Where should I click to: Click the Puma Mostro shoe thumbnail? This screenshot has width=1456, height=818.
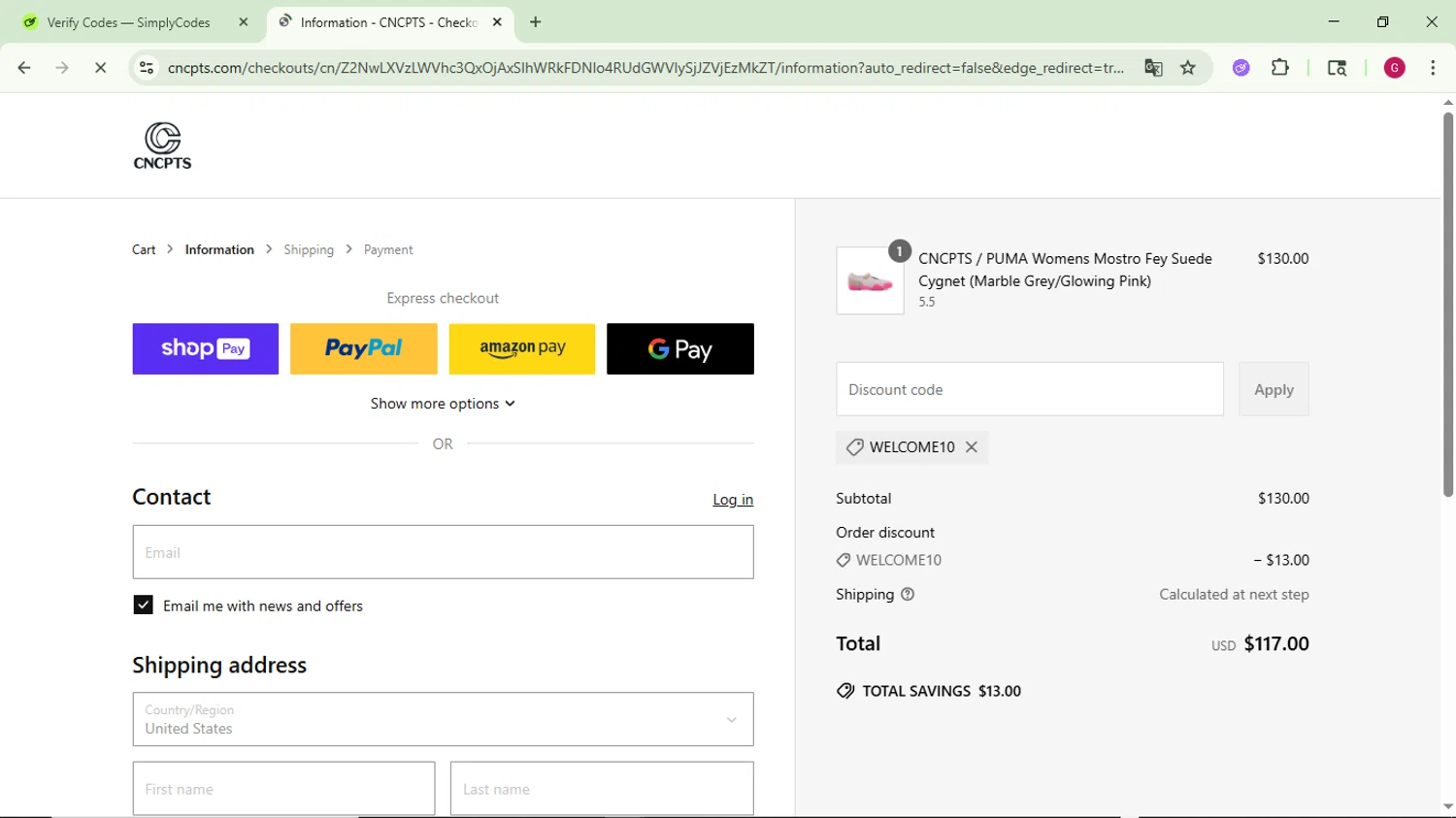[870, 280]
